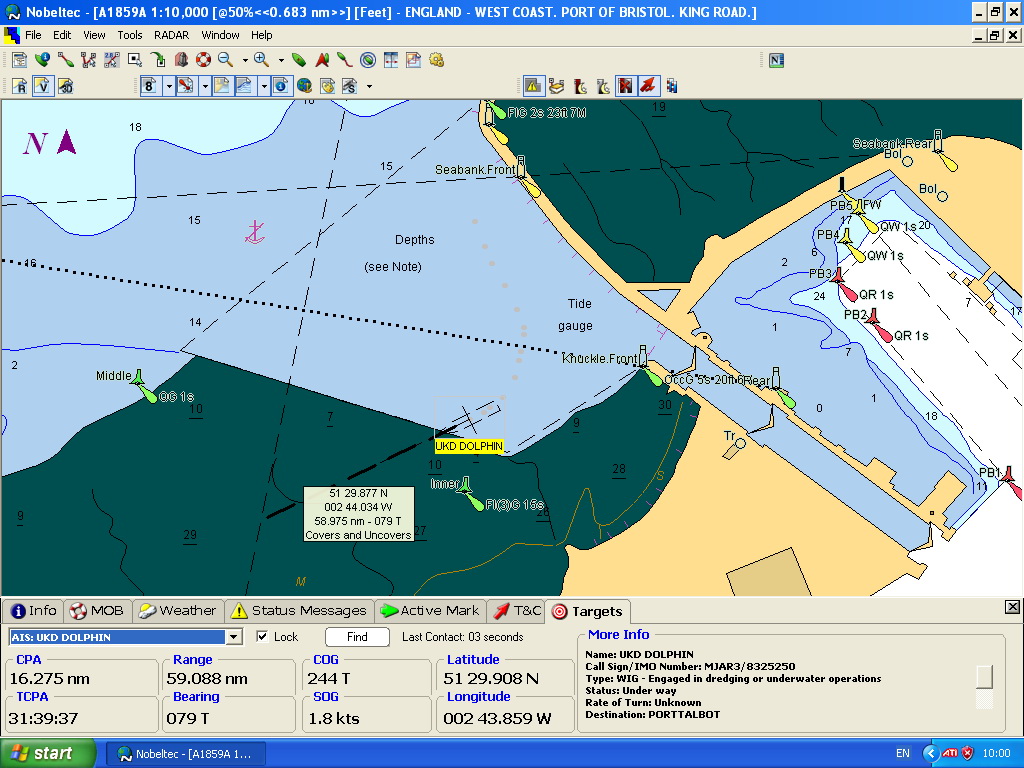The width and height of the screenshot is (1024, 768).
Task: Open the S chart icon dropdown arrow
Action: pos(369,86)
